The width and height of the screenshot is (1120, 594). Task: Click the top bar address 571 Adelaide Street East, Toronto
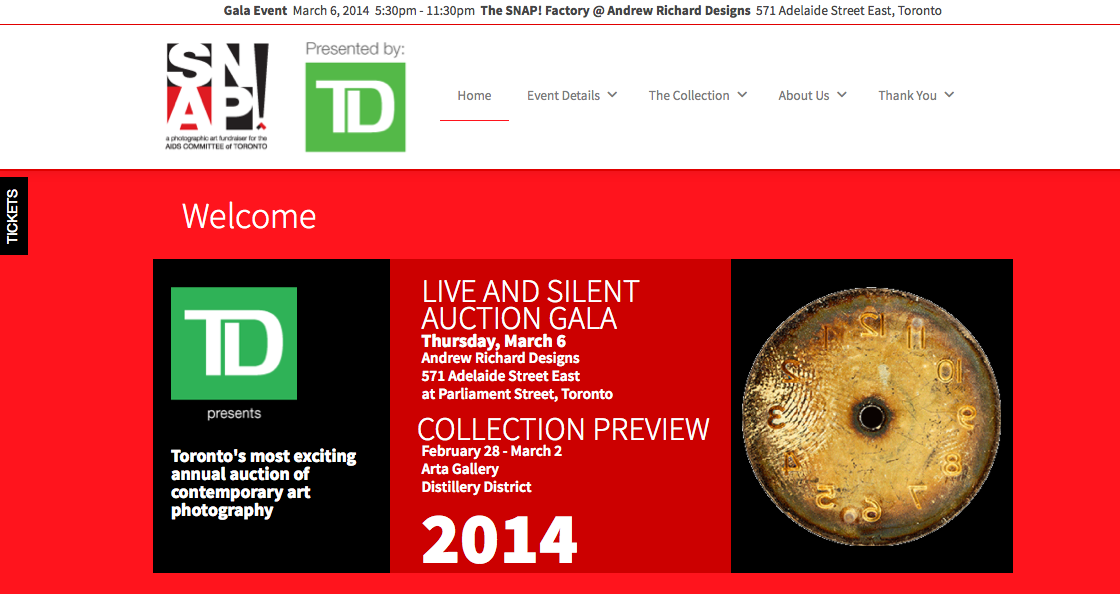849,11
